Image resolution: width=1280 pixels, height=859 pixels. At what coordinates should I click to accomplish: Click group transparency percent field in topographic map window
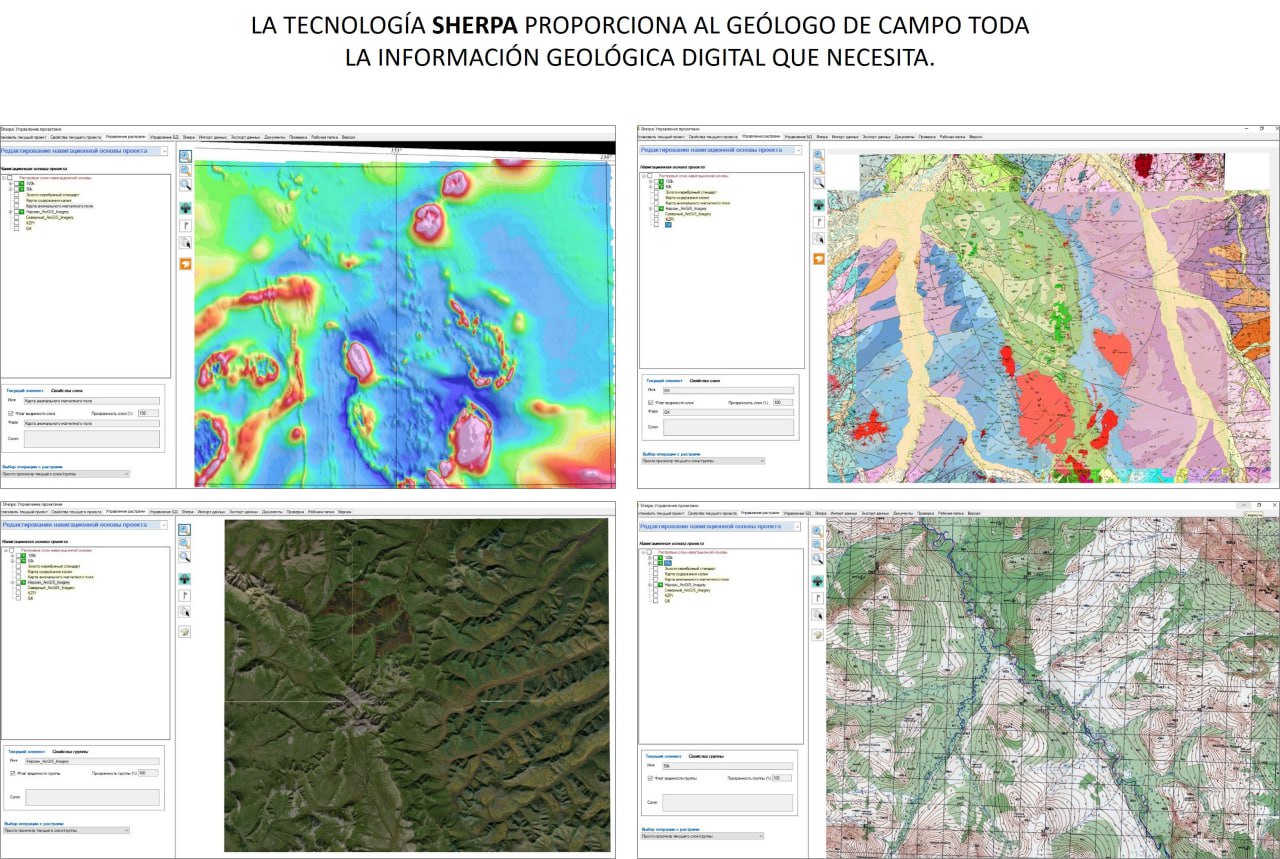point(782,778)
